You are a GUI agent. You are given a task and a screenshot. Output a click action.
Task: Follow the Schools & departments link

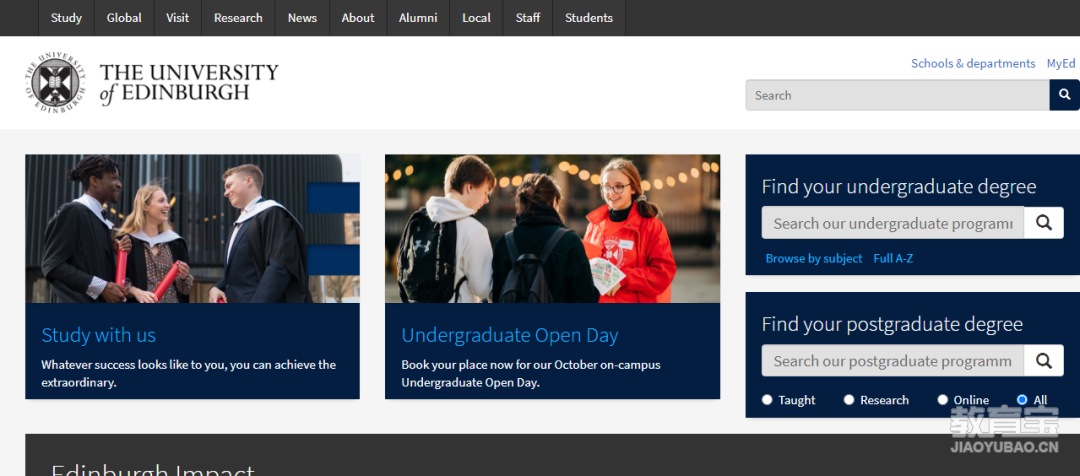(x=973, y=63)
